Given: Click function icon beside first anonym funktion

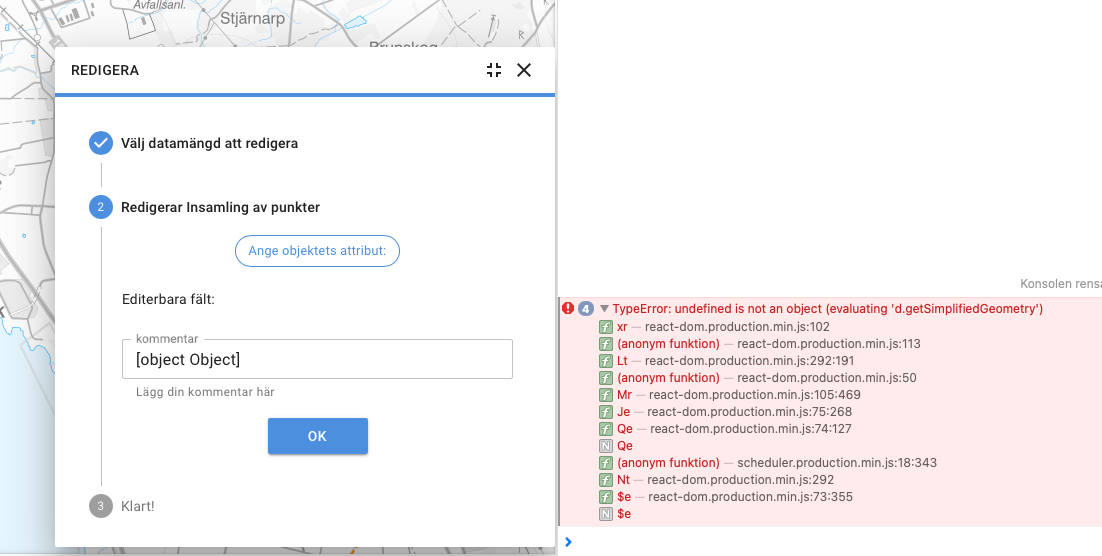Looking at the screenshot, I should [606, 344].
